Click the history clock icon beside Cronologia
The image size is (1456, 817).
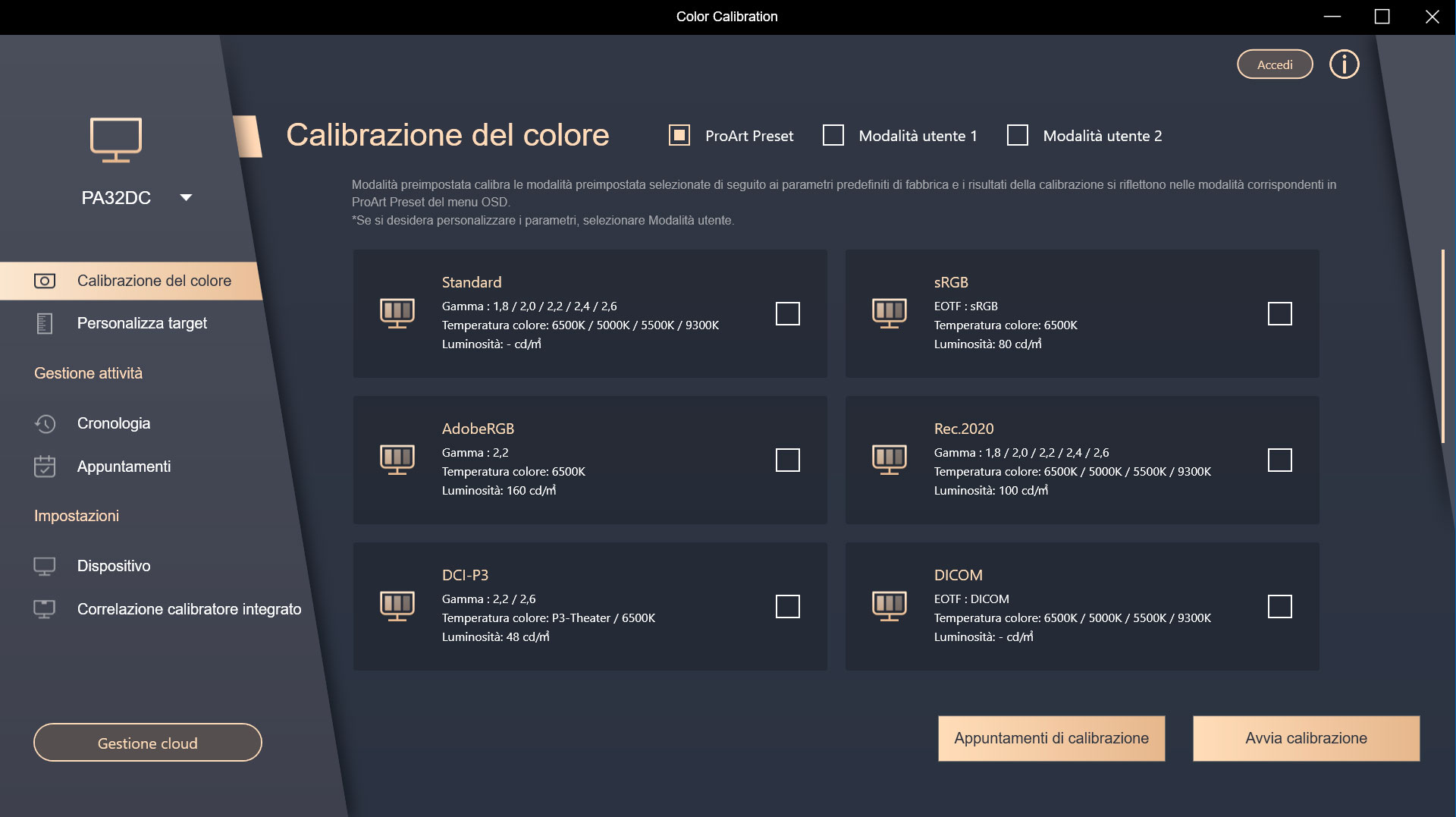(45, 423)
